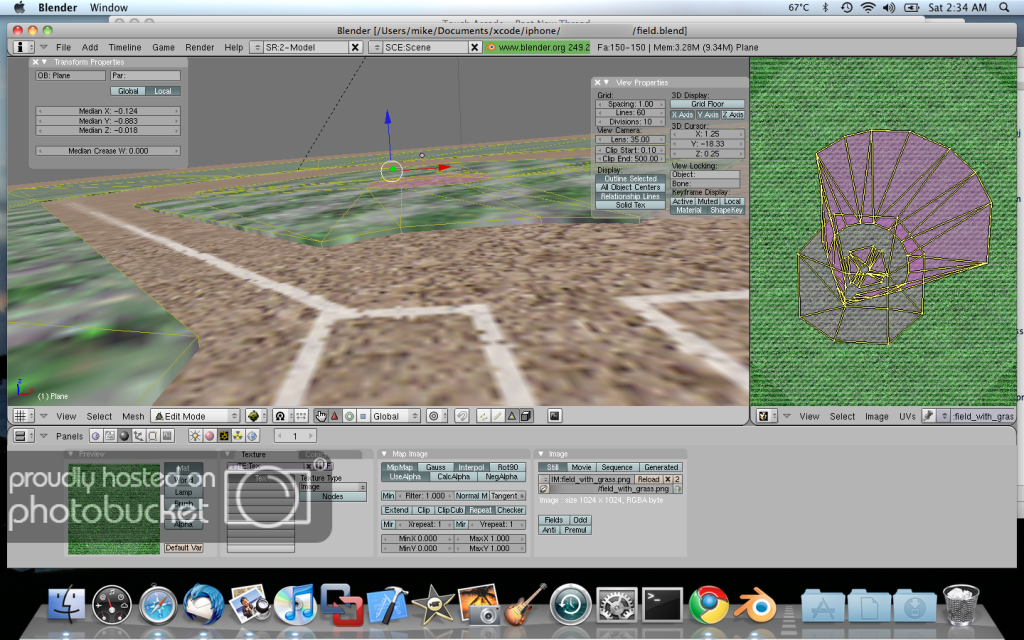Screen dimensions: 1024x640
Task: Toggle the Interpol option
Action: tap(471, 468)
